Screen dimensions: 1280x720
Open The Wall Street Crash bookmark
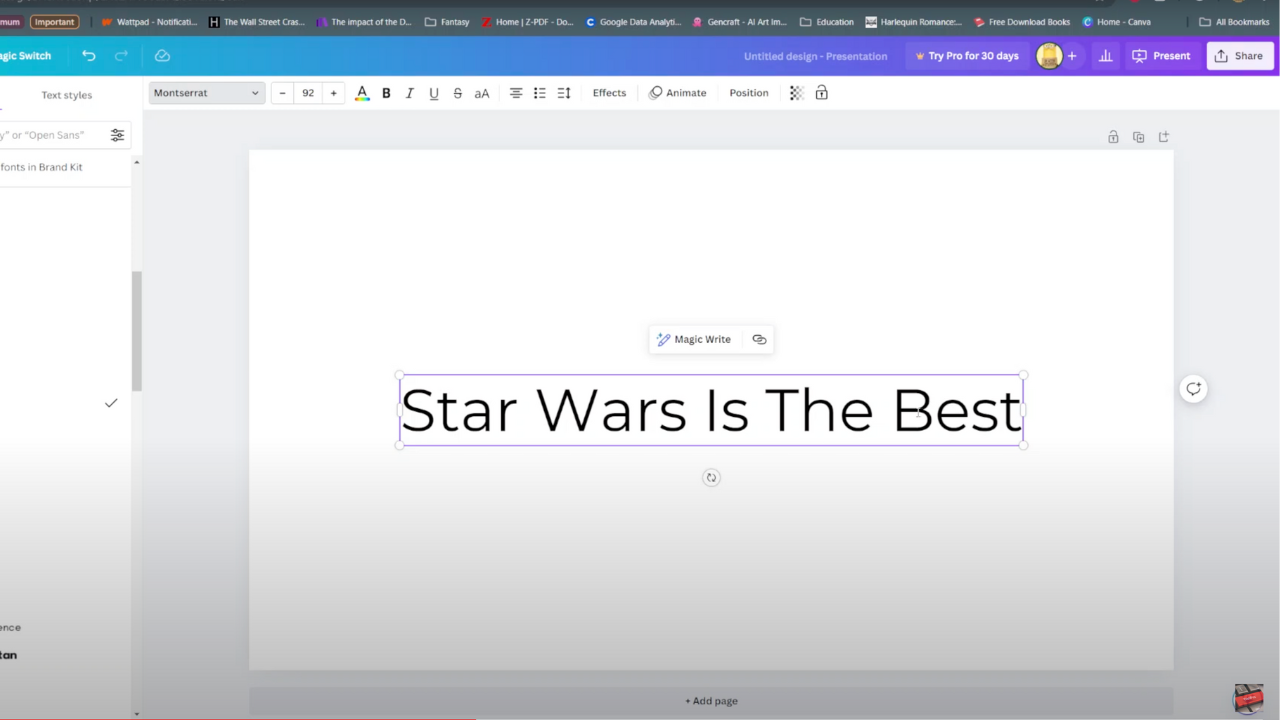[x=256, y=22]
